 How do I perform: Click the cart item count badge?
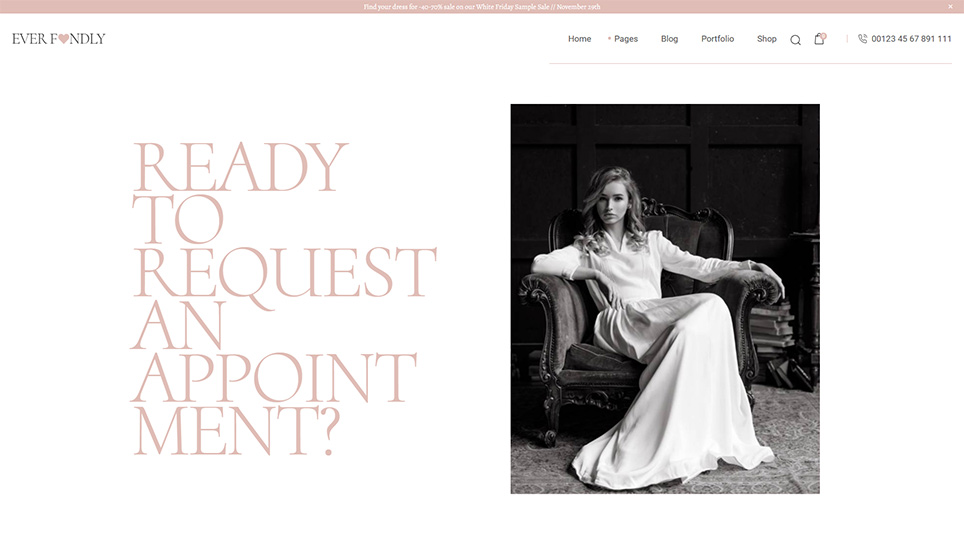tap(823, 35)
